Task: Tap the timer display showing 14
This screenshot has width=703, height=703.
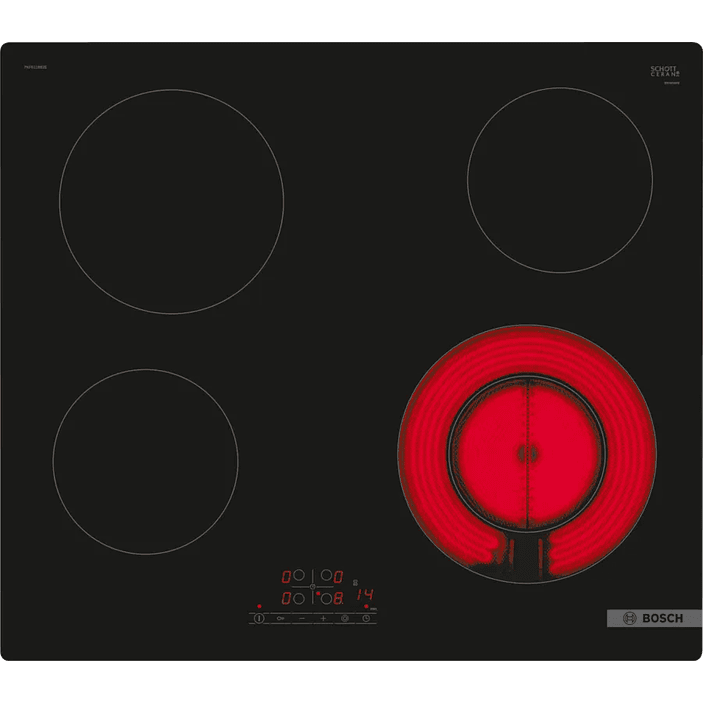Action: click(x=364, y=596)
